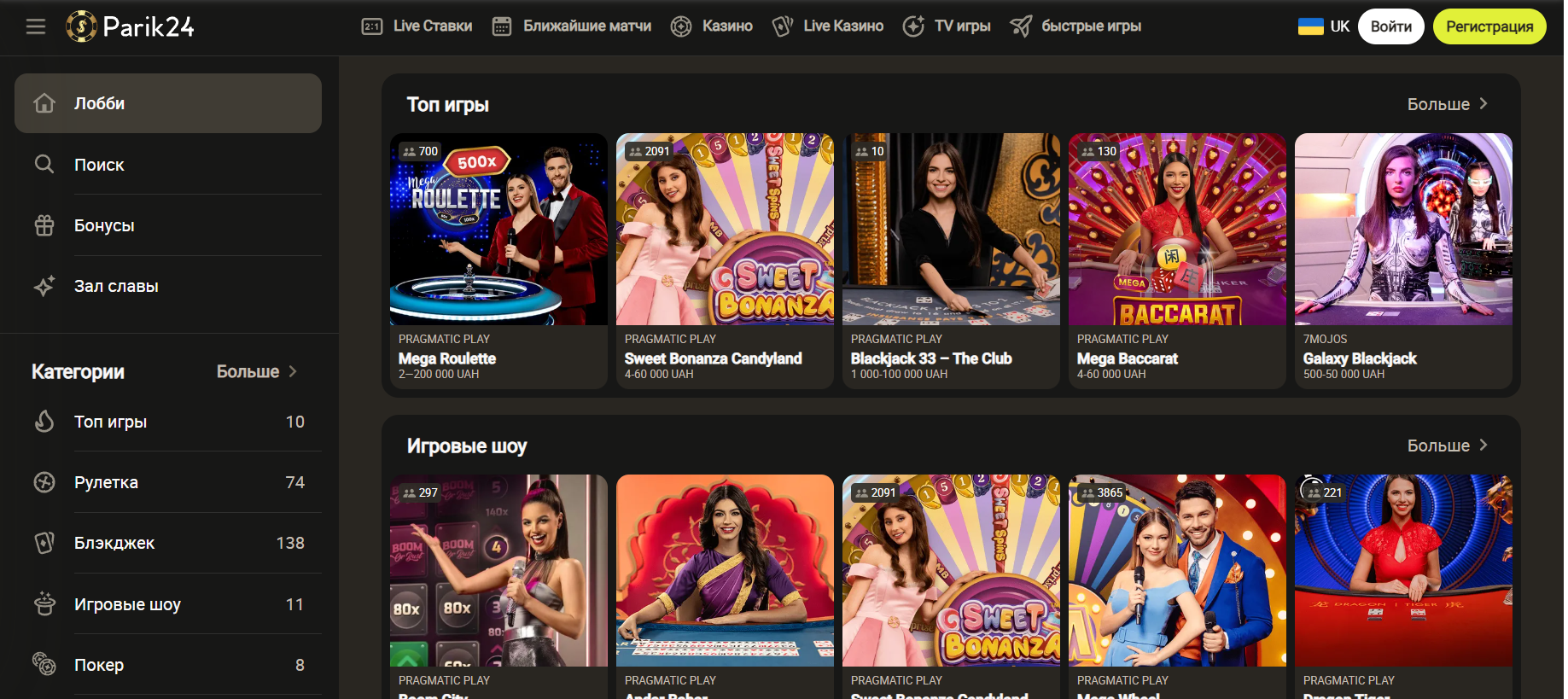Open Mega Wheel thumbnail with 3865 players
This screenshot has width=1568, height=699.
click(1177, 570)
